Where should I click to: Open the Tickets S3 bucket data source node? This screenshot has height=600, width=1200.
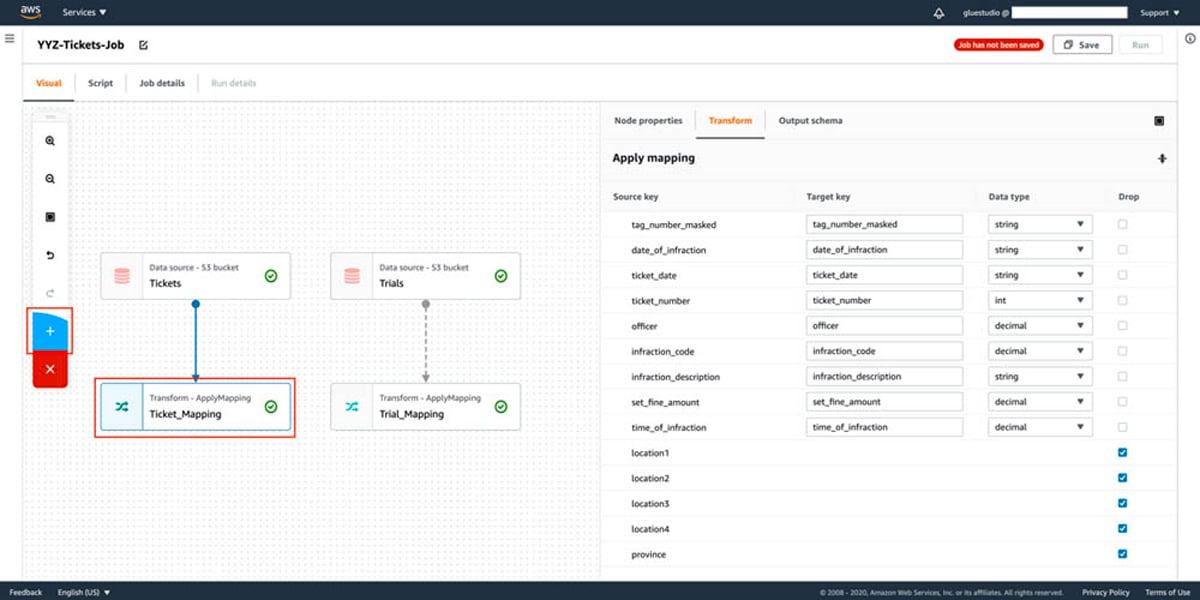click(x=194, y=275)
